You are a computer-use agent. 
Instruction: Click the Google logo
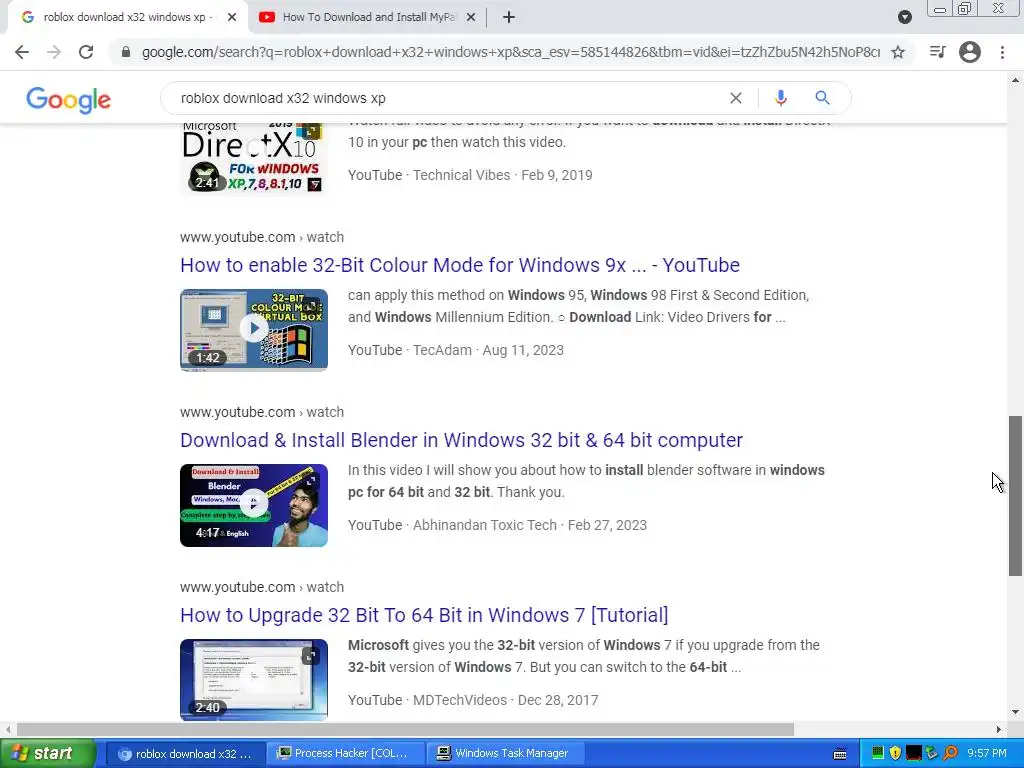click(x=69, y=100)
